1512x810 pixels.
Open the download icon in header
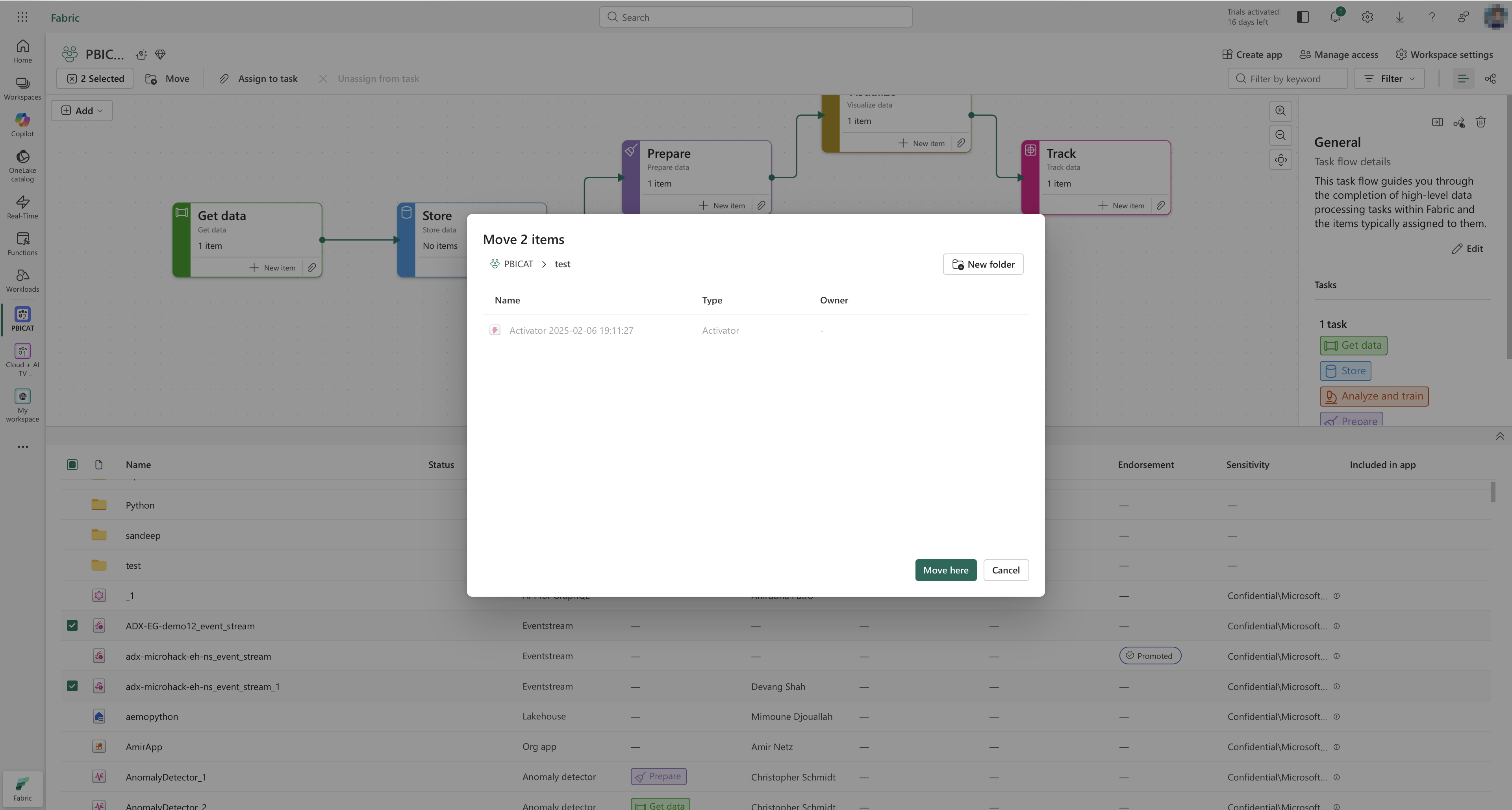coord(1400,17)
